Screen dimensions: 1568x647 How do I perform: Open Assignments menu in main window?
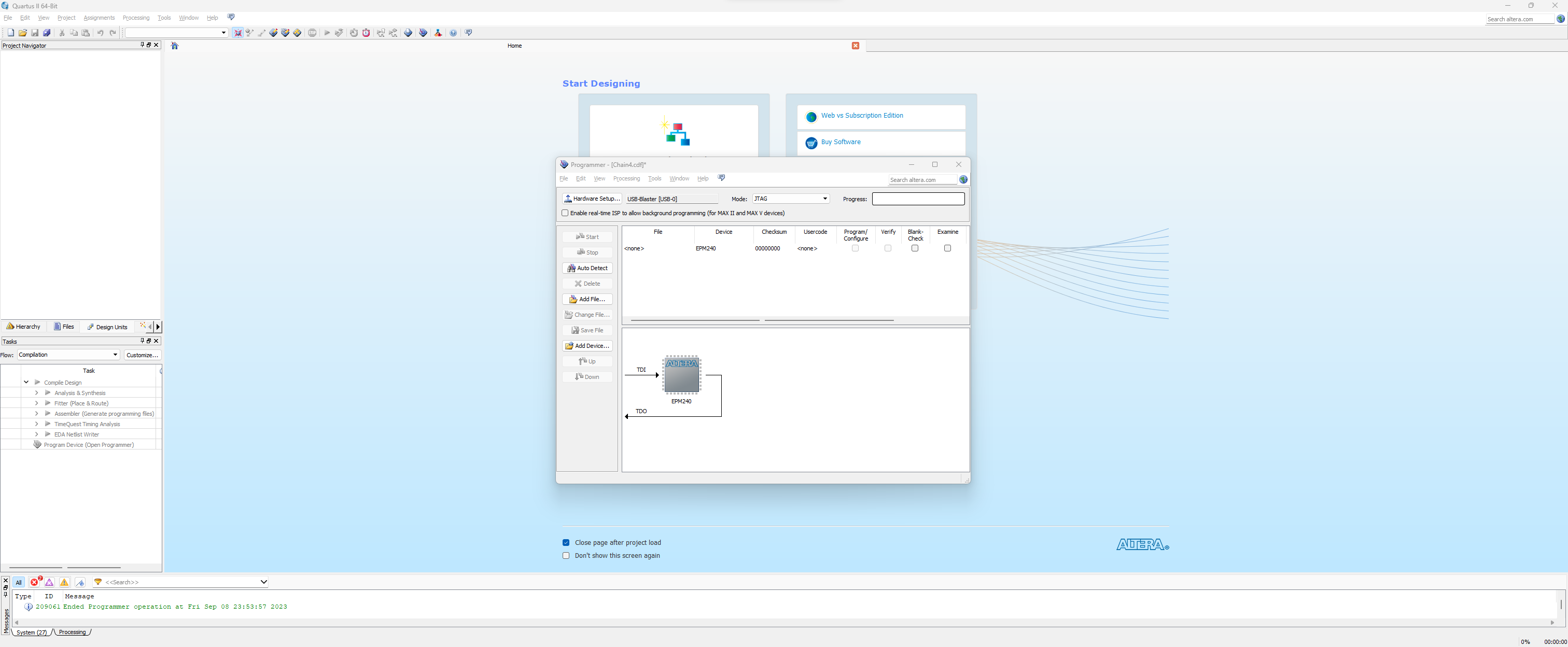(99, 18)
